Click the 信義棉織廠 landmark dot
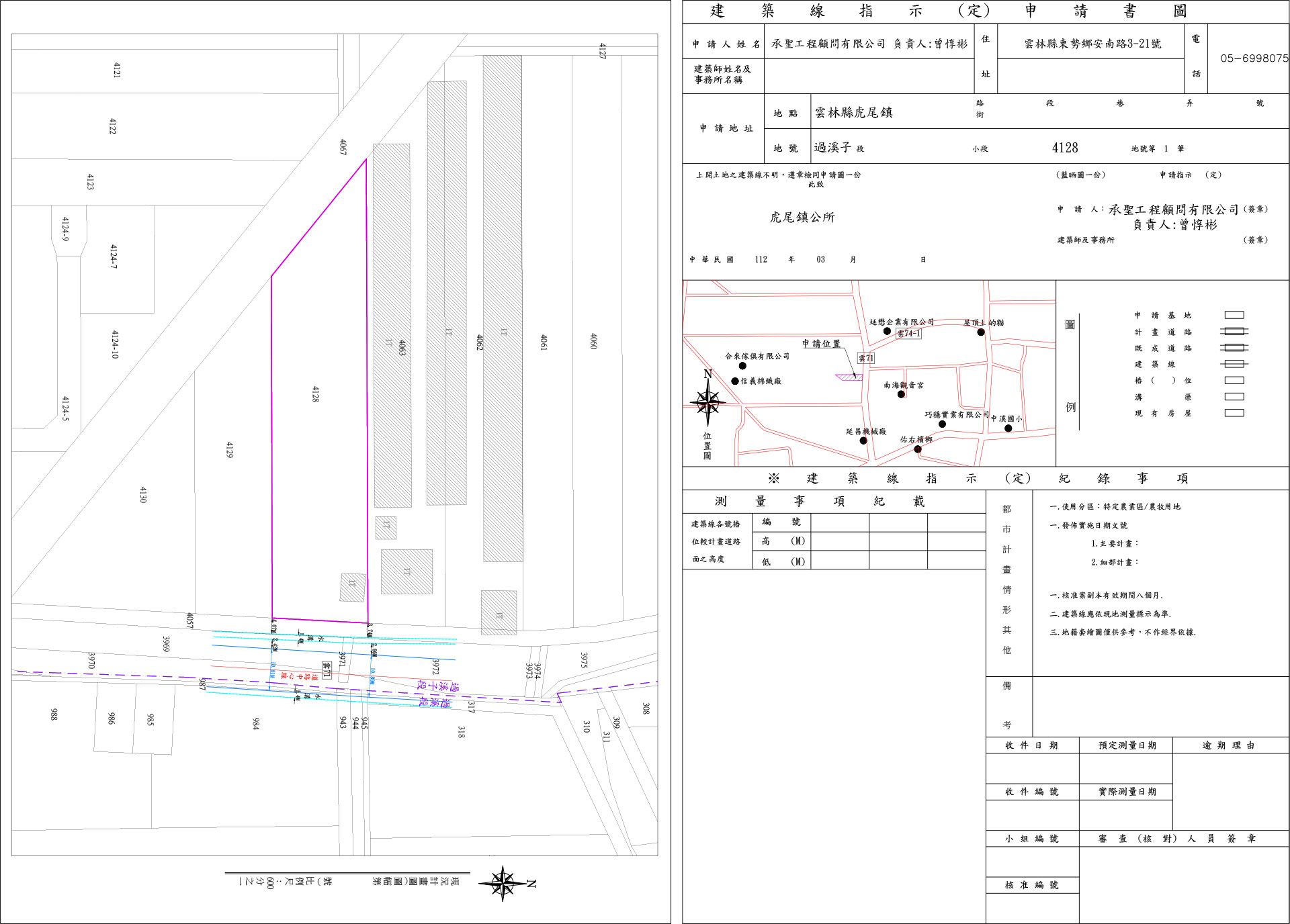Image resolution: width=1290 pixels, height=924 pixels. click(x=735, y=381)
